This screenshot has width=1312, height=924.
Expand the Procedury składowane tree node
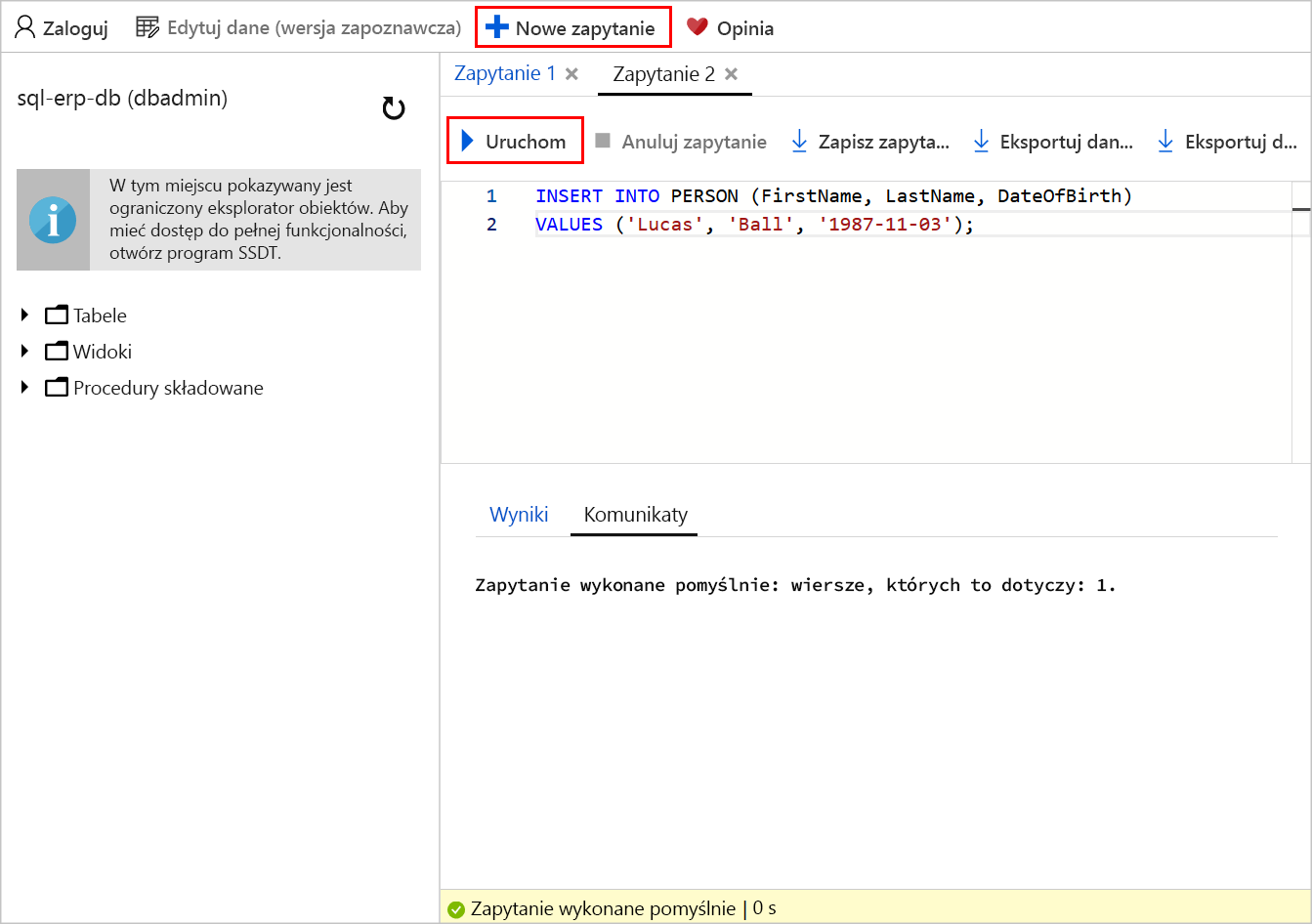tap(25, 388)
